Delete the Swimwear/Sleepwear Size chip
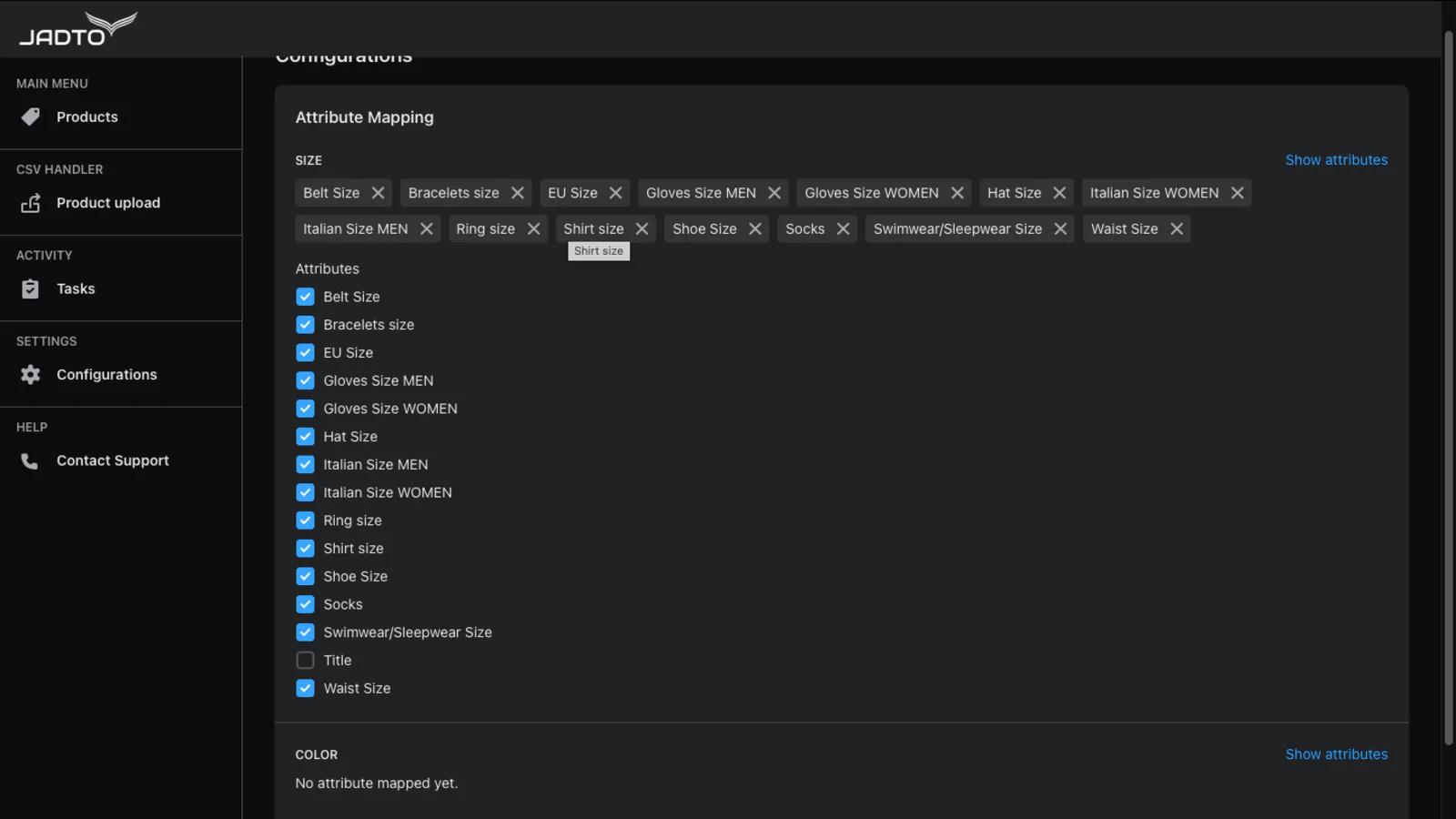The height and width of the screenshot is (819, 1456). (1060, 229)
